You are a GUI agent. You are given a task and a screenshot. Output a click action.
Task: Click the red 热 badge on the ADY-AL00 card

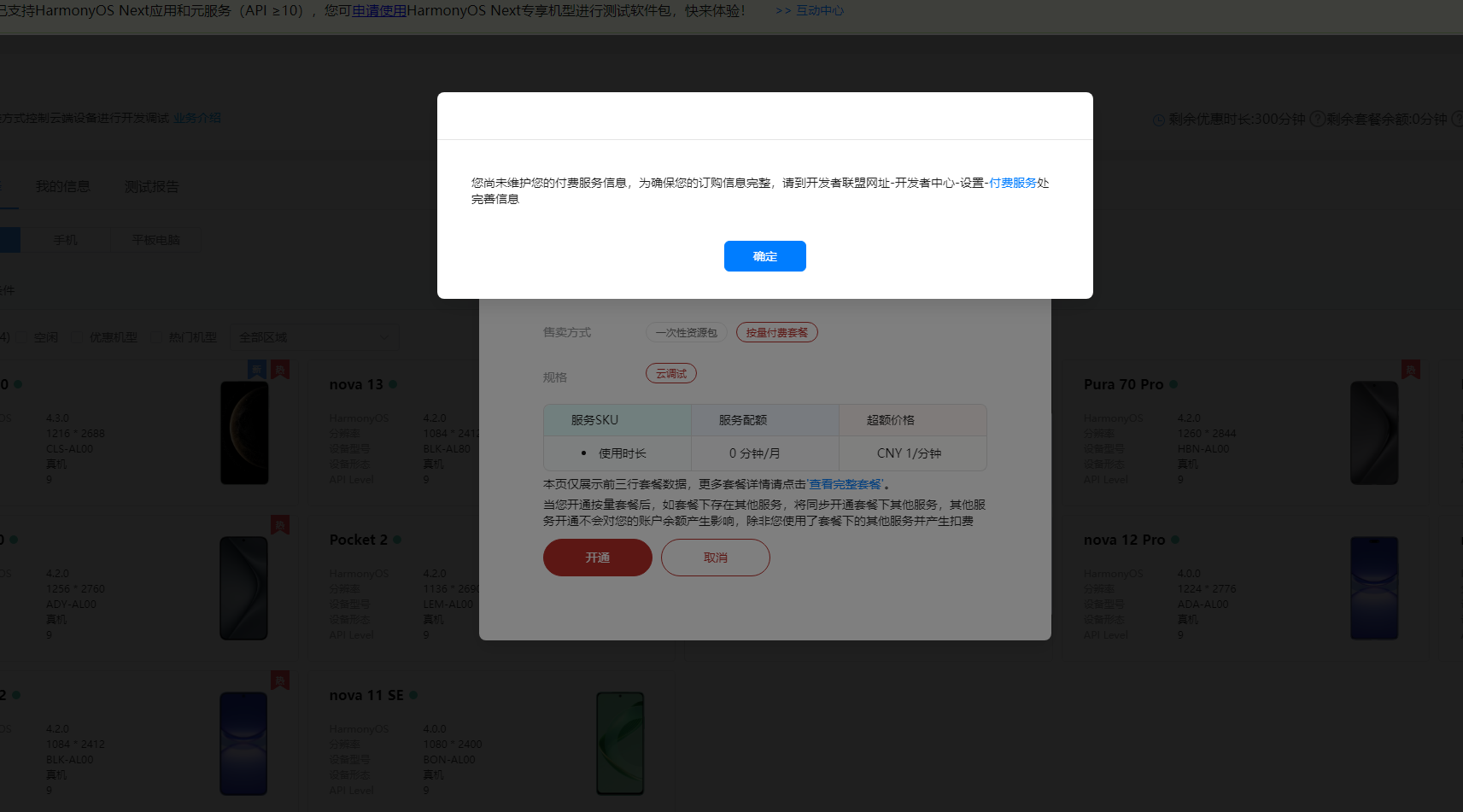pos(279,524)
